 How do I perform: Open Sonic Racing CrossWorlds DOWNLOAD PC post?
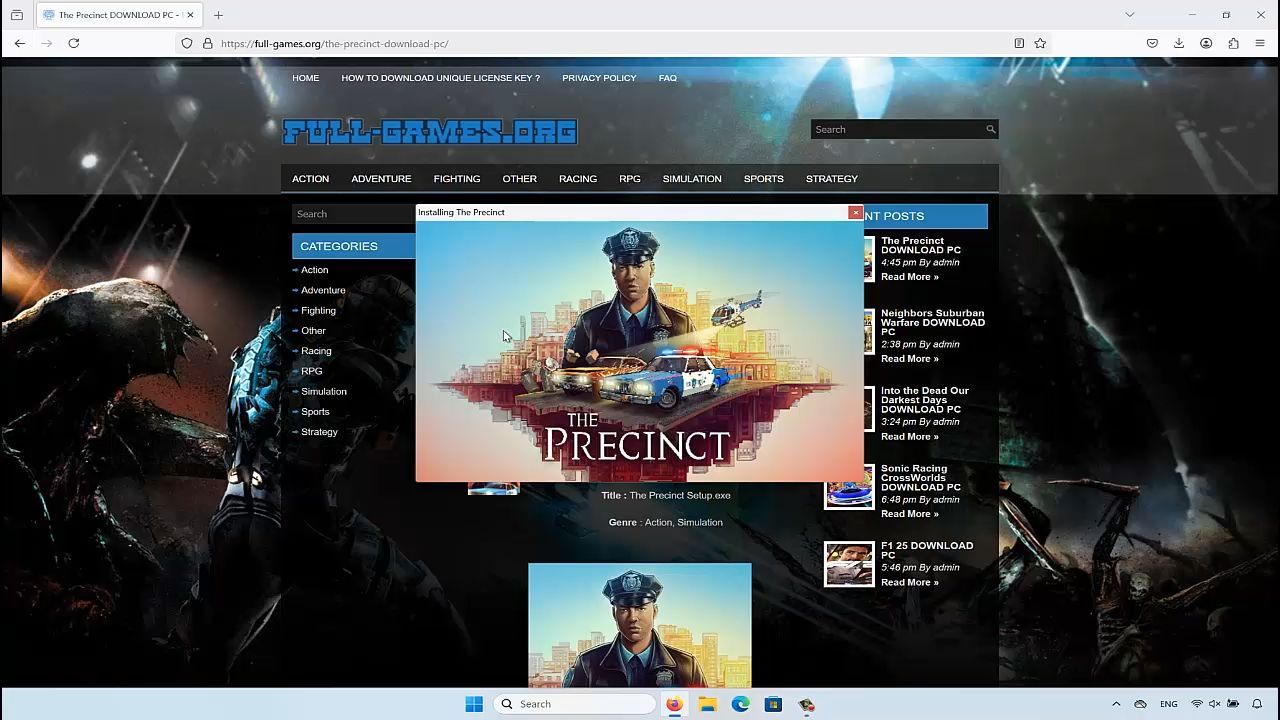(920, 478)
